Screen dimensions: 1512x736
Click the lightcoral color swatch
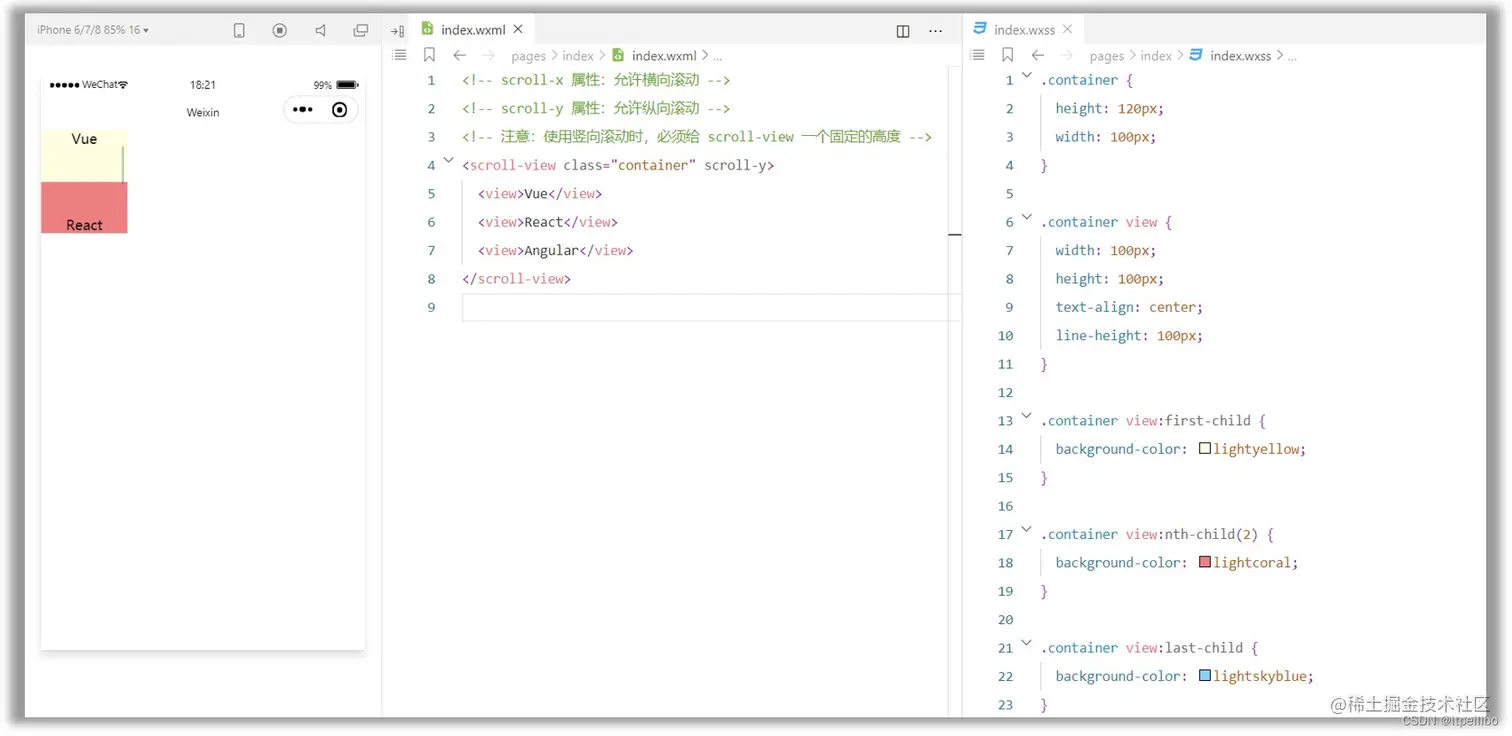[1205, 563]
